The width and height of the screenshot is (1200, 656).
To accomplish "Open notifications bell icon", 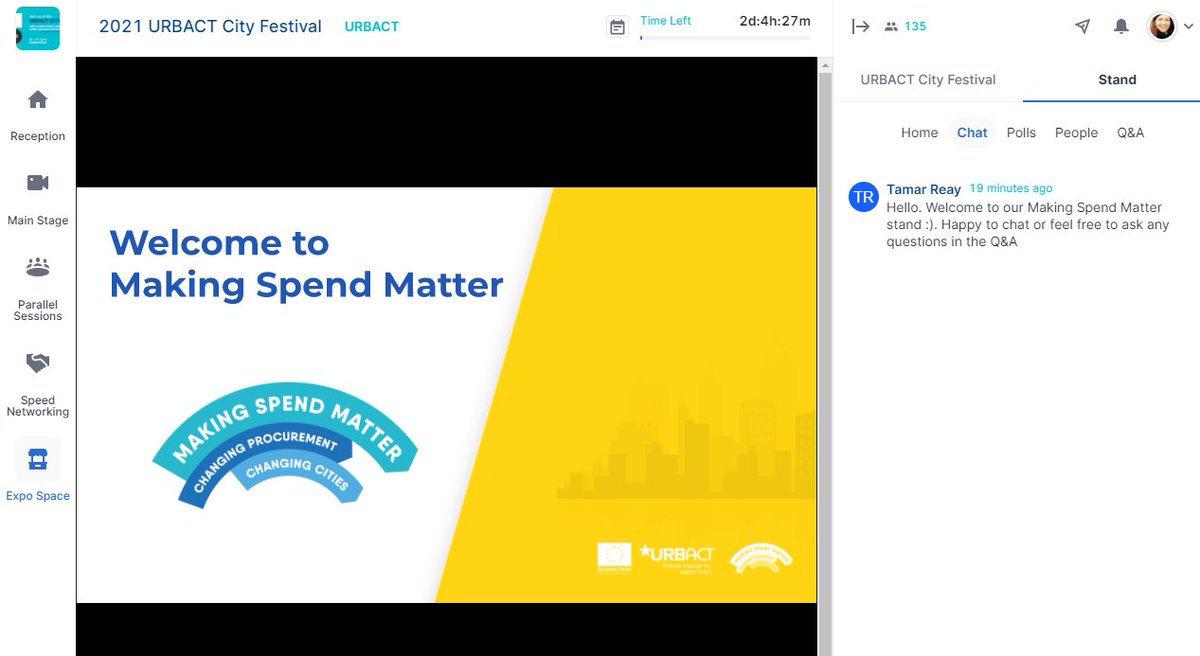I will click(x=1121, y=27).
